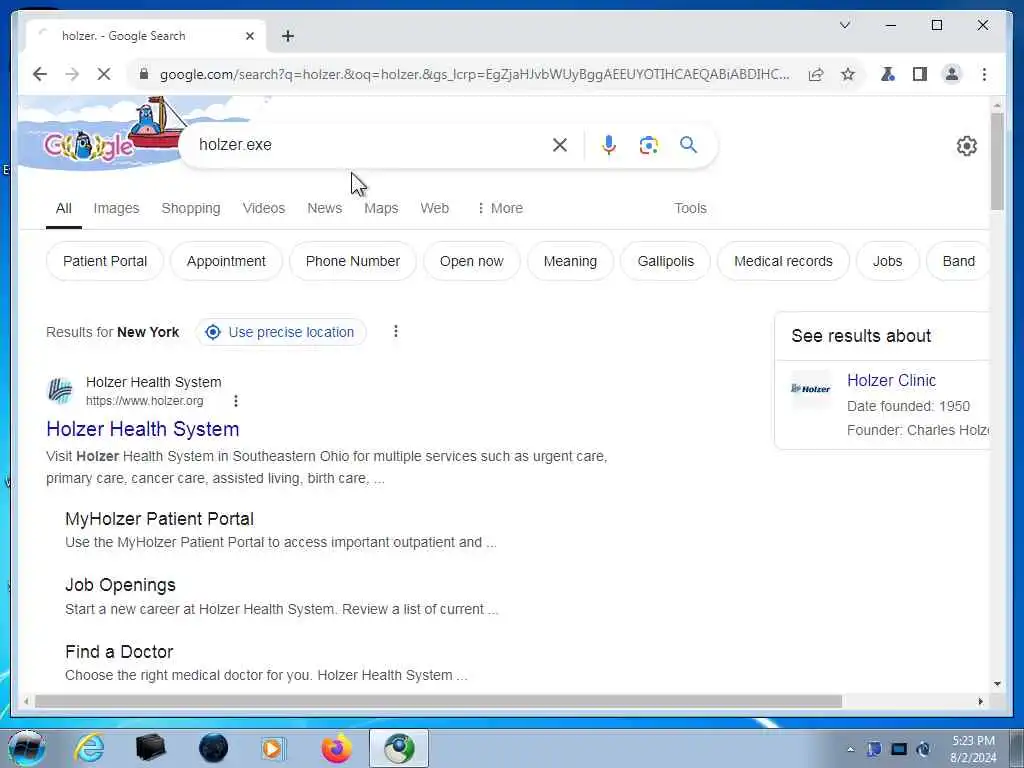Image resolution: width=1024 pixels, height=768 pixels.
Task: Select the Band chip
Action: click(958, 261)
